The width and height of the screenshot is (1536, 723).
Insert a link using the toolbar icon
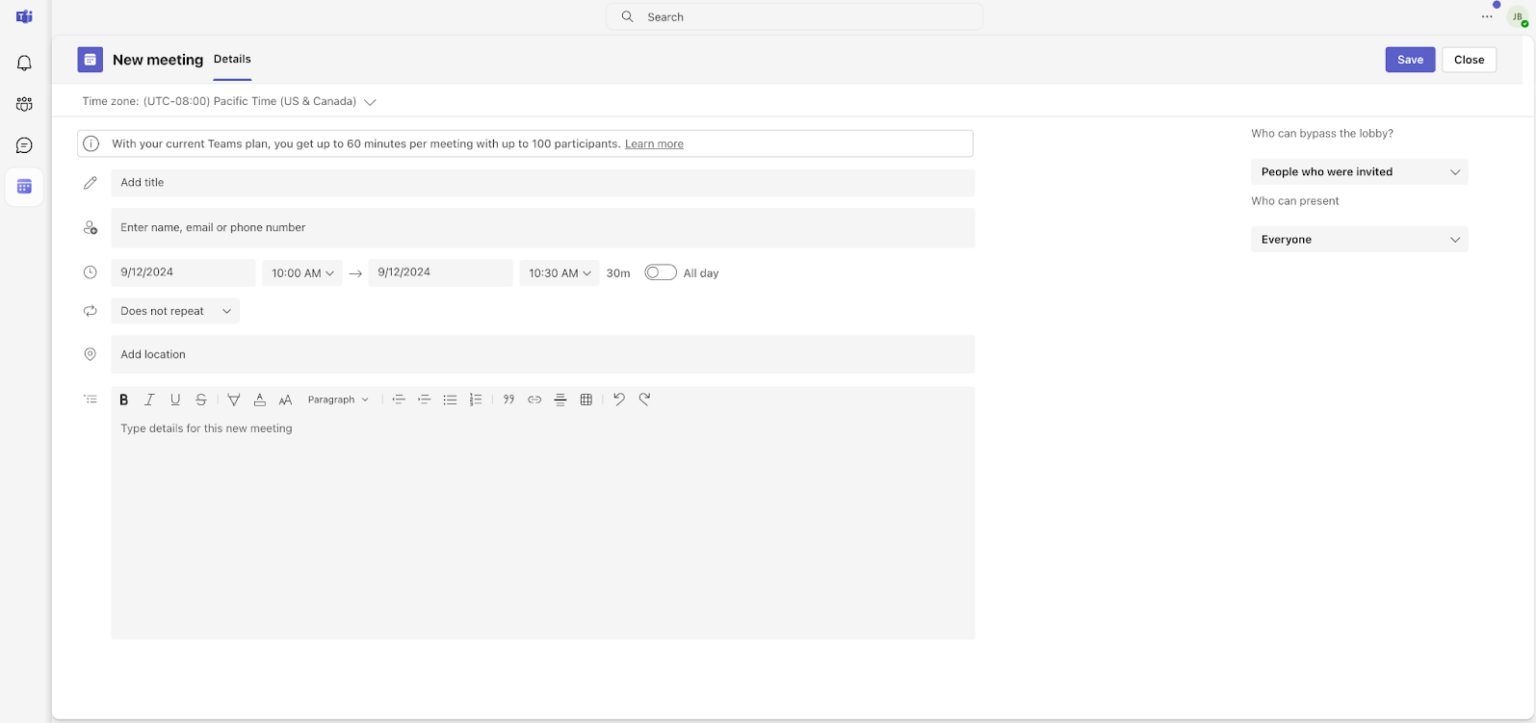click(534, 399)
